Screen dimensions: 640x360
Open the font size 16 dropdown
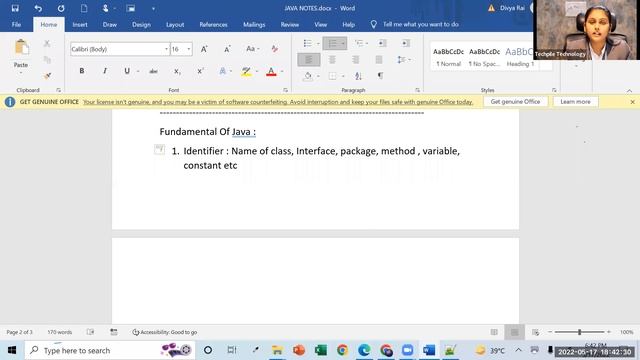pyautogui.click(x=189, y=49)
